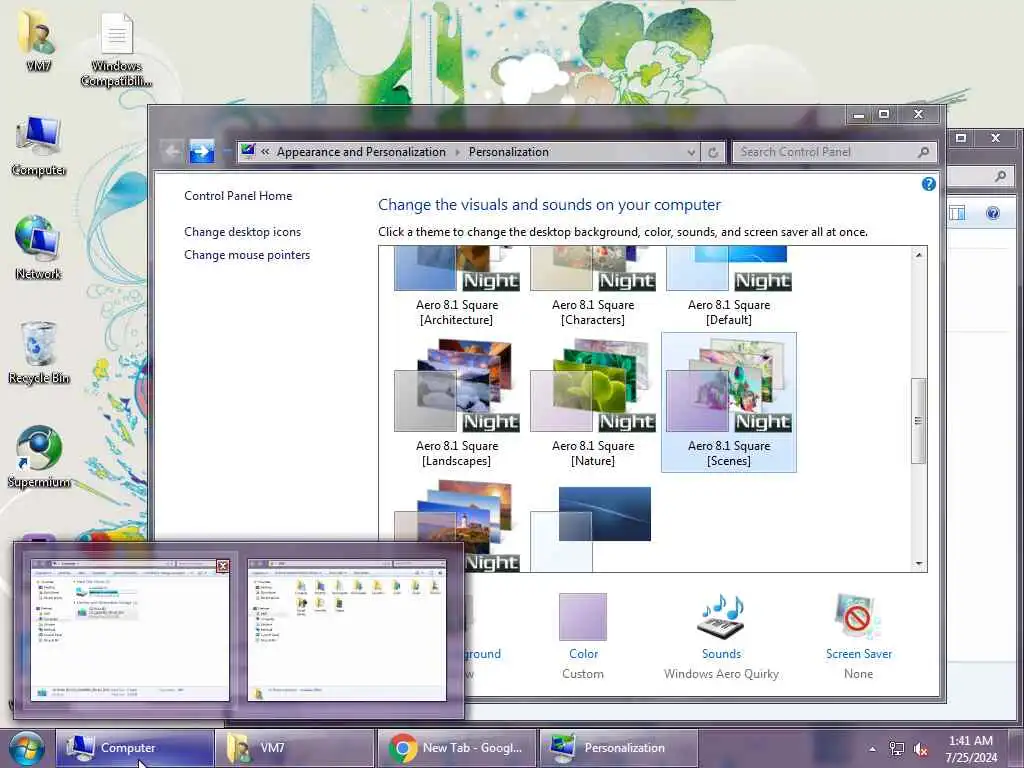Open Change desktop icons link

(242, 232)
